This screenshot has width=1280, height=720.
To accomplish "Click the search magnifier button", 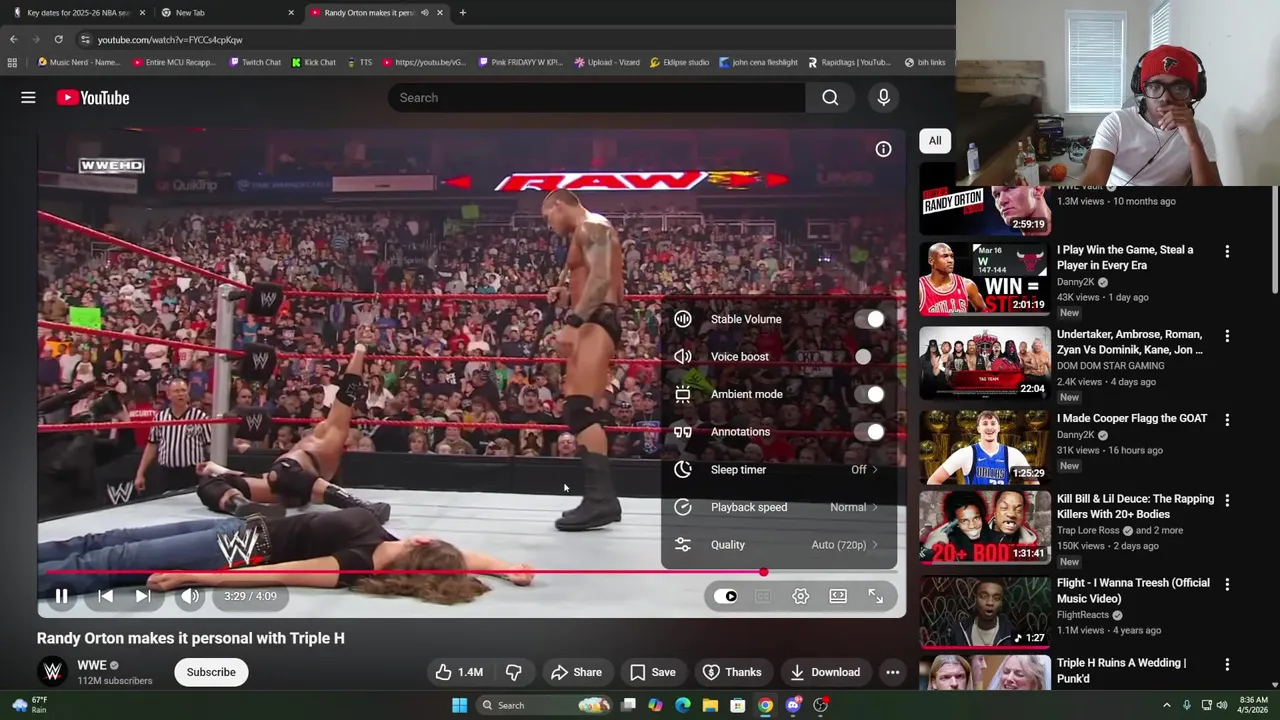I will [830, 97].
